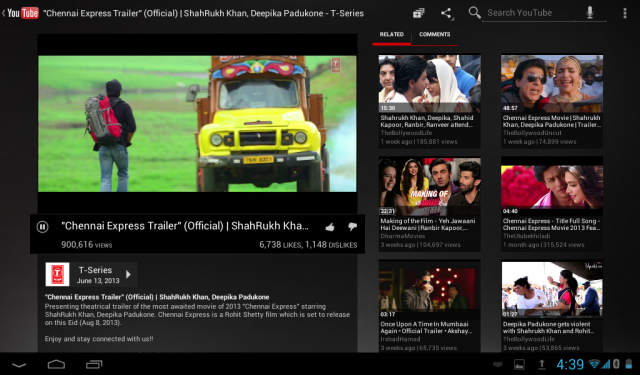Switch to the Related tab

391,34
